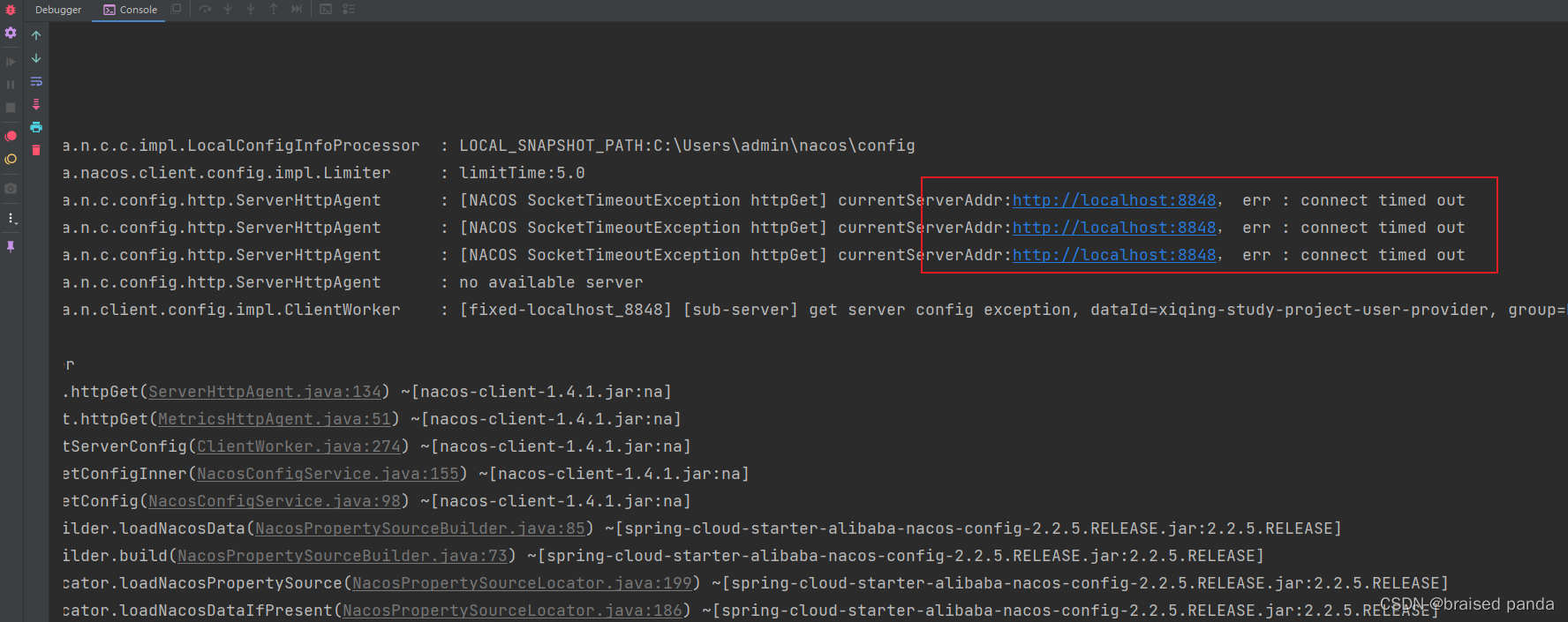Pin the debug tab with pin icon
Viewport: 1568px width, 622px height.
coord(11,247)
